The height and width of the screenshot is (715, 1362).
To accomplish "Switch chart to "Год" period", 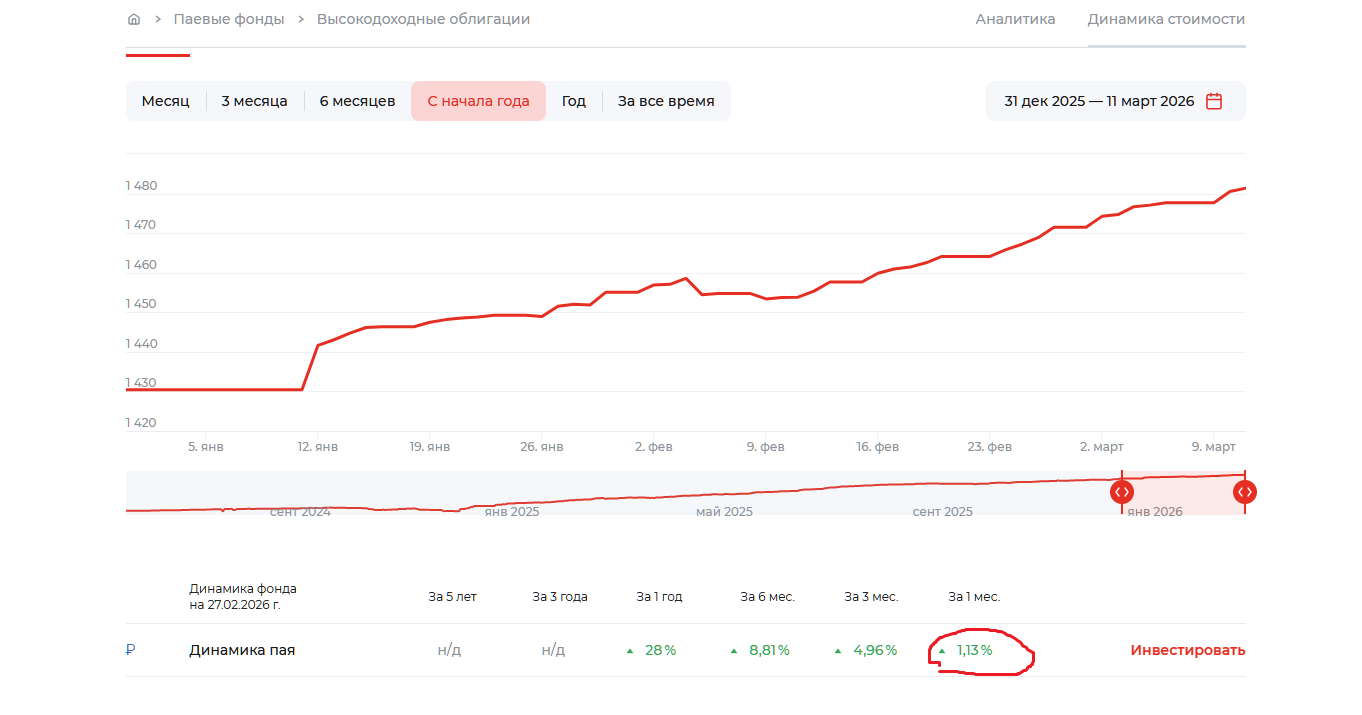I will pos(573,101).
